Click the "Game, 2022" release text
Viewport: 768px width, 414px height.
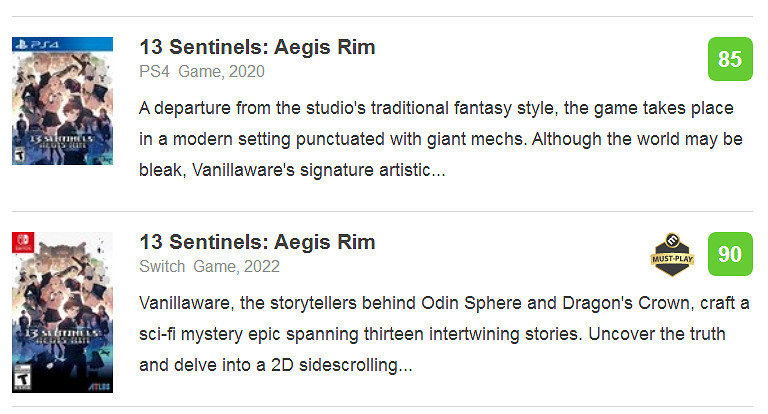(237, 266)
